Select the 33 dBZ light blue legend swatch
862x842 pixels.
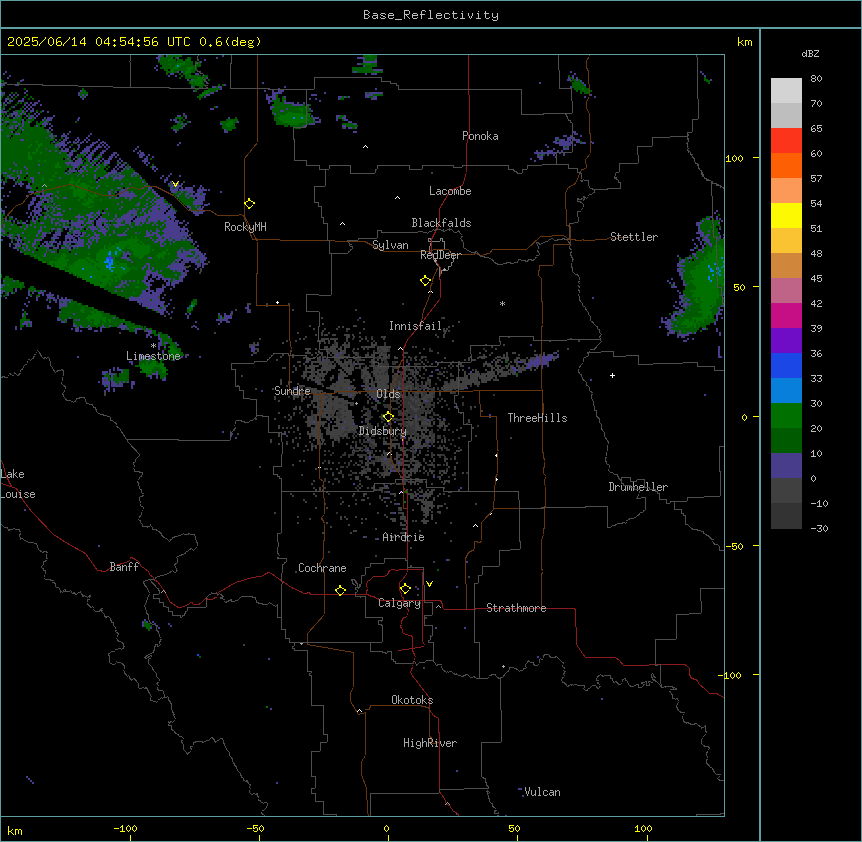coord(786,390)
